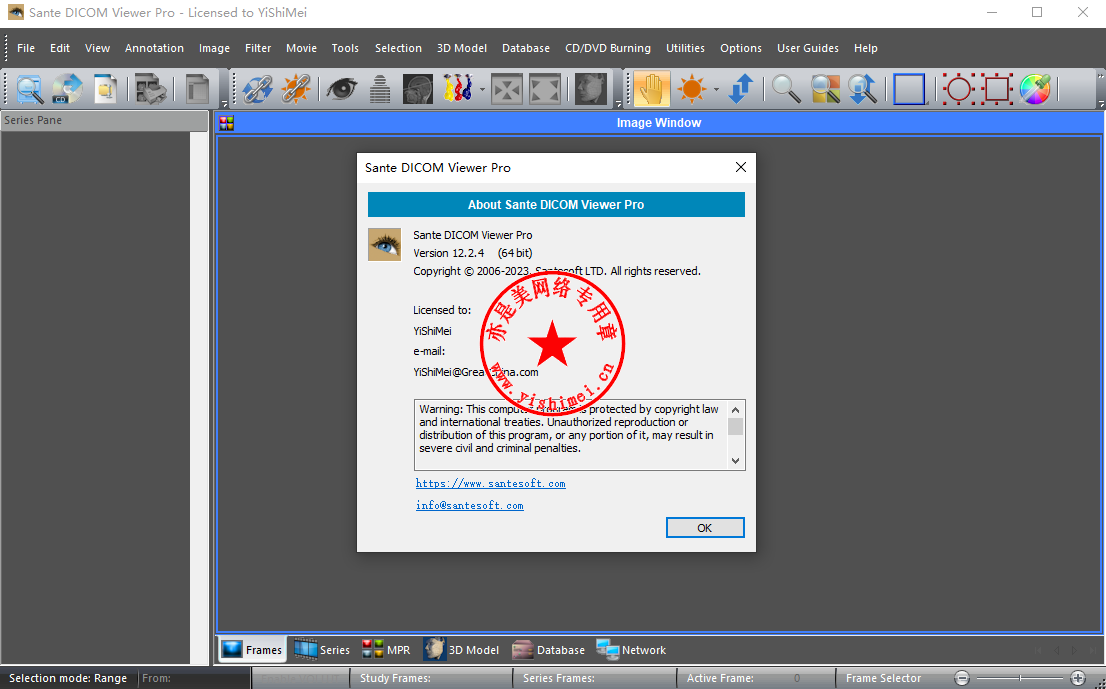The height and width of the screenshot is (689, 1106).
Task: Click the 'Selection mode: Range' status text
Action: [68, 678]
